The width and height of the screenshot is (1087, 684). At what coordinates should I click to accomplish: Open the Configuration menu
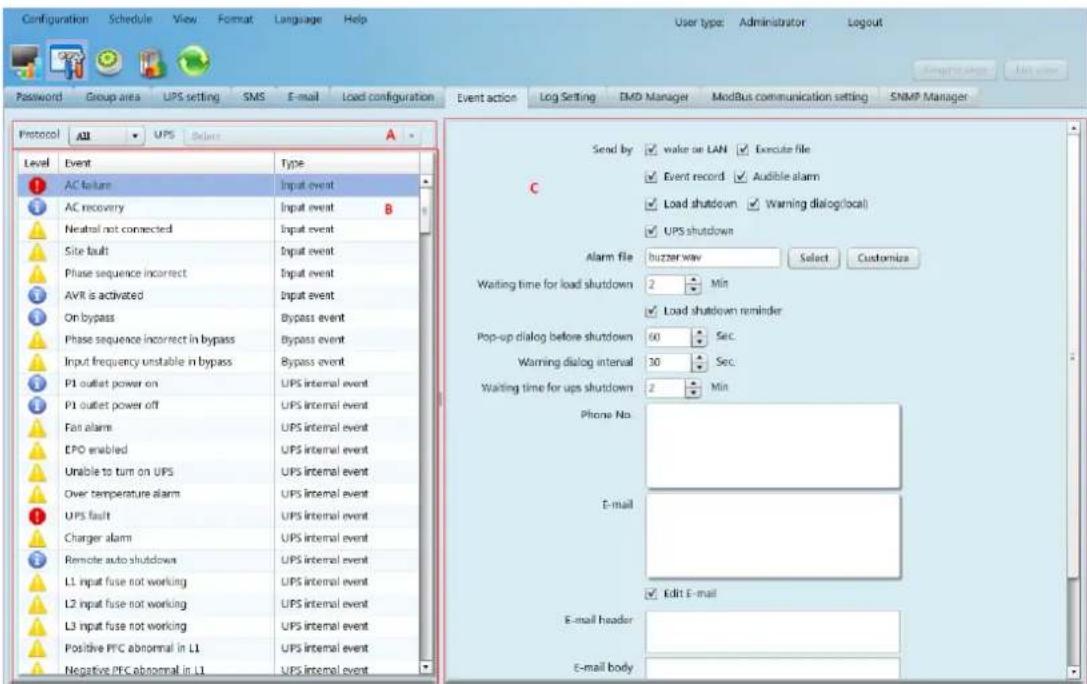click(x=55, y=19)
